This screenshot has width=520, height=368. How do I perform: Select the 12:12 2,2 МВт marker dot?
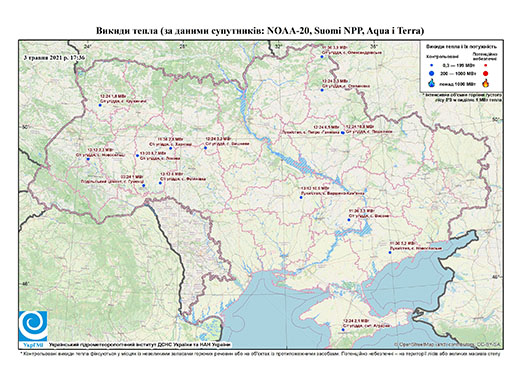[x=88, y=159]
